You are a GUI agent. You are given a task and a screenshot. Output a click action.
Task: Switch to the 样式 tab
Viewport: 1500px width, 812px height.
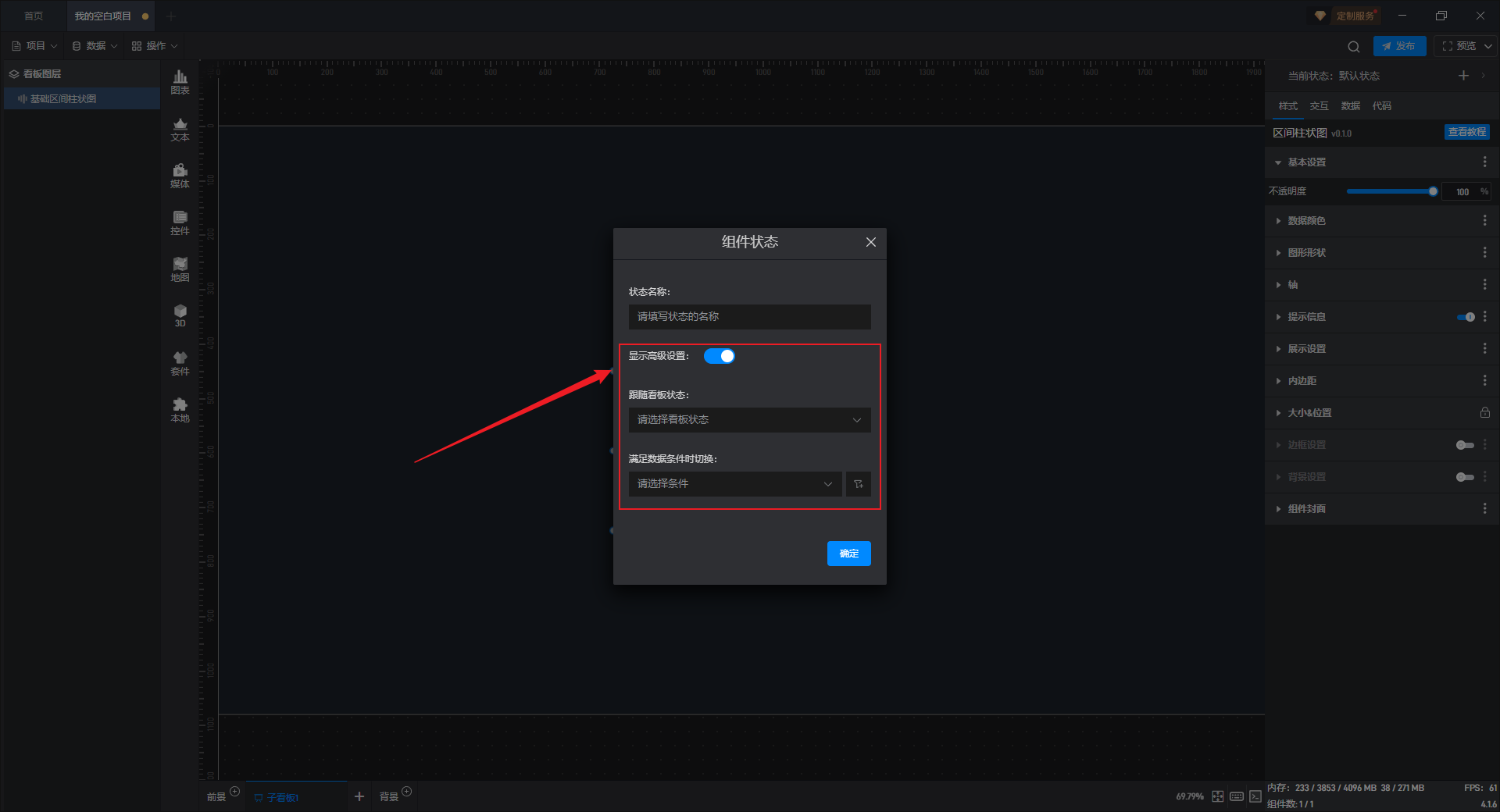1287,106
